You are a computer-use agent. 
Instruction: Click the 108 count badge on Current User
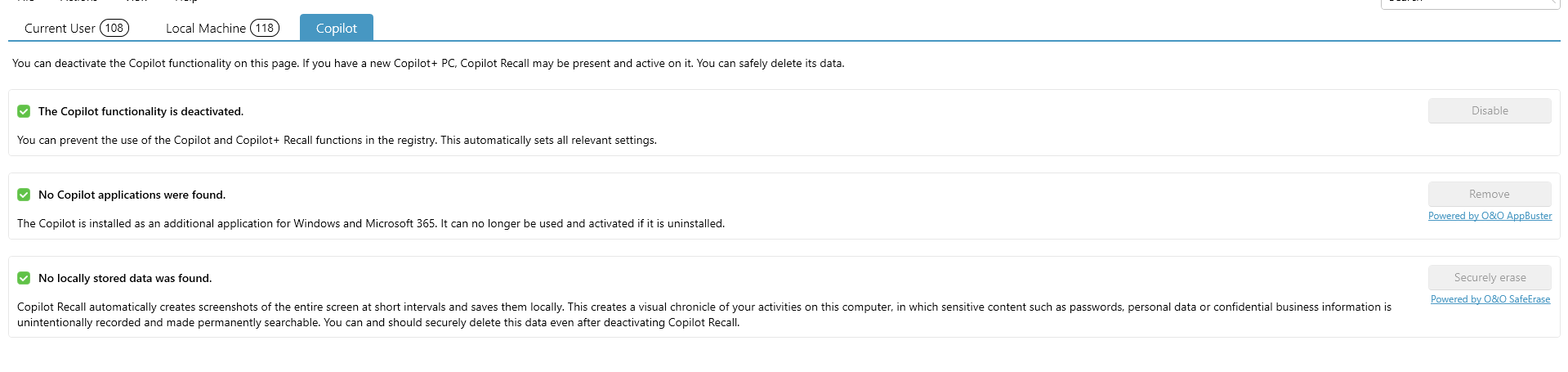point(114,28)
